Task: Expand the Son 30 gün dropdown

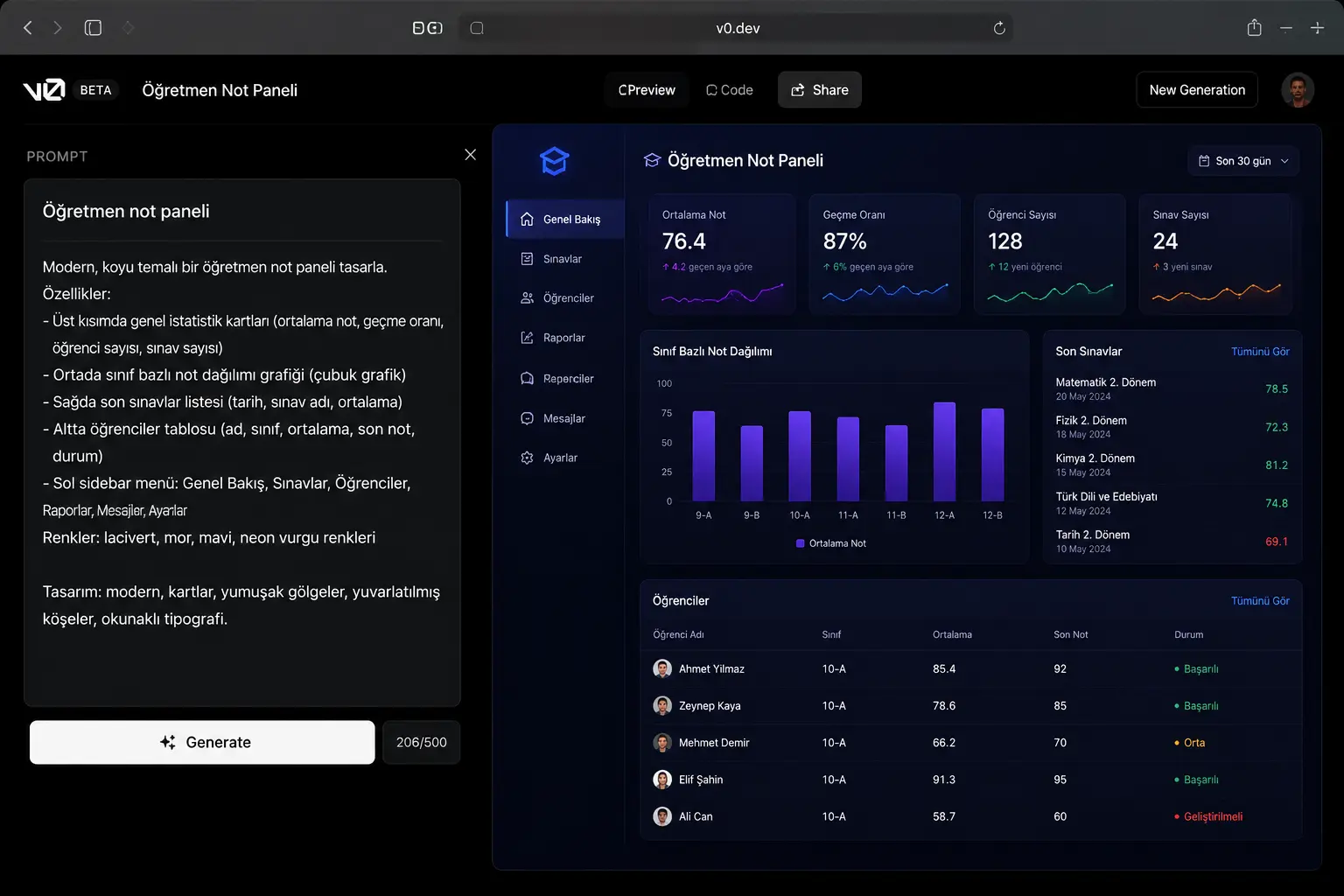Action: [1243, 161]
